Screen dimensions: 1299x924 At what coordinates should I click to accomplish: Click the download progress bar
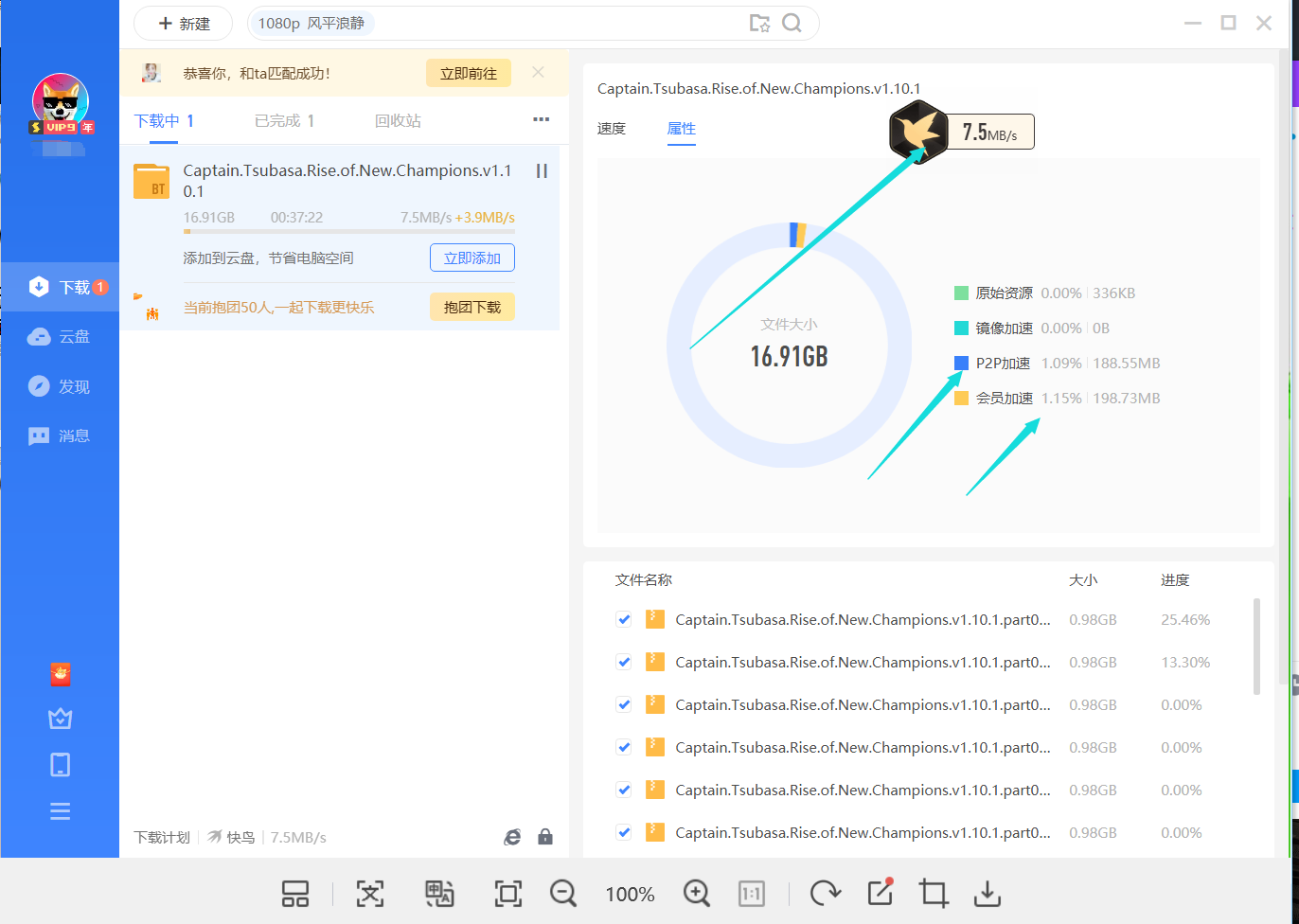[348, 231]
